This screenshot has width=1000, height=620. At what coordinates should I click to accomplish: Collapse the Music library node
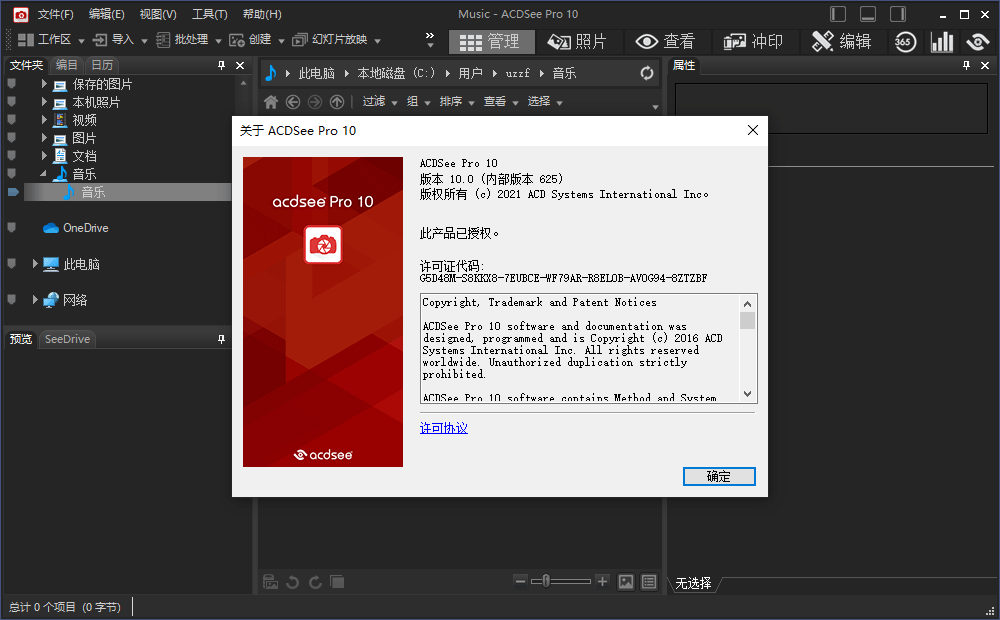tap(43, 173)
